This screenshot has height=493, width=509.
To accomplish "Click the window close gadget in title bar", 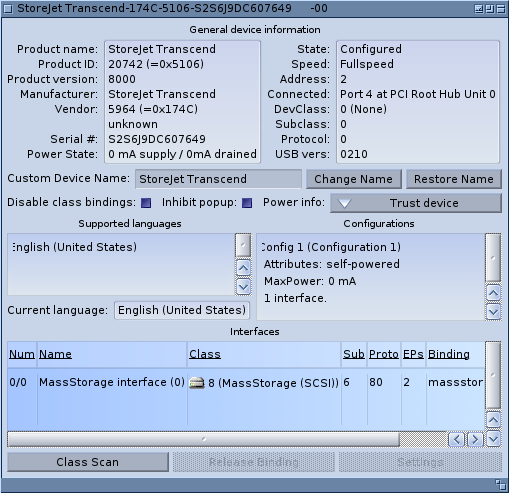I will click(8, 9).
